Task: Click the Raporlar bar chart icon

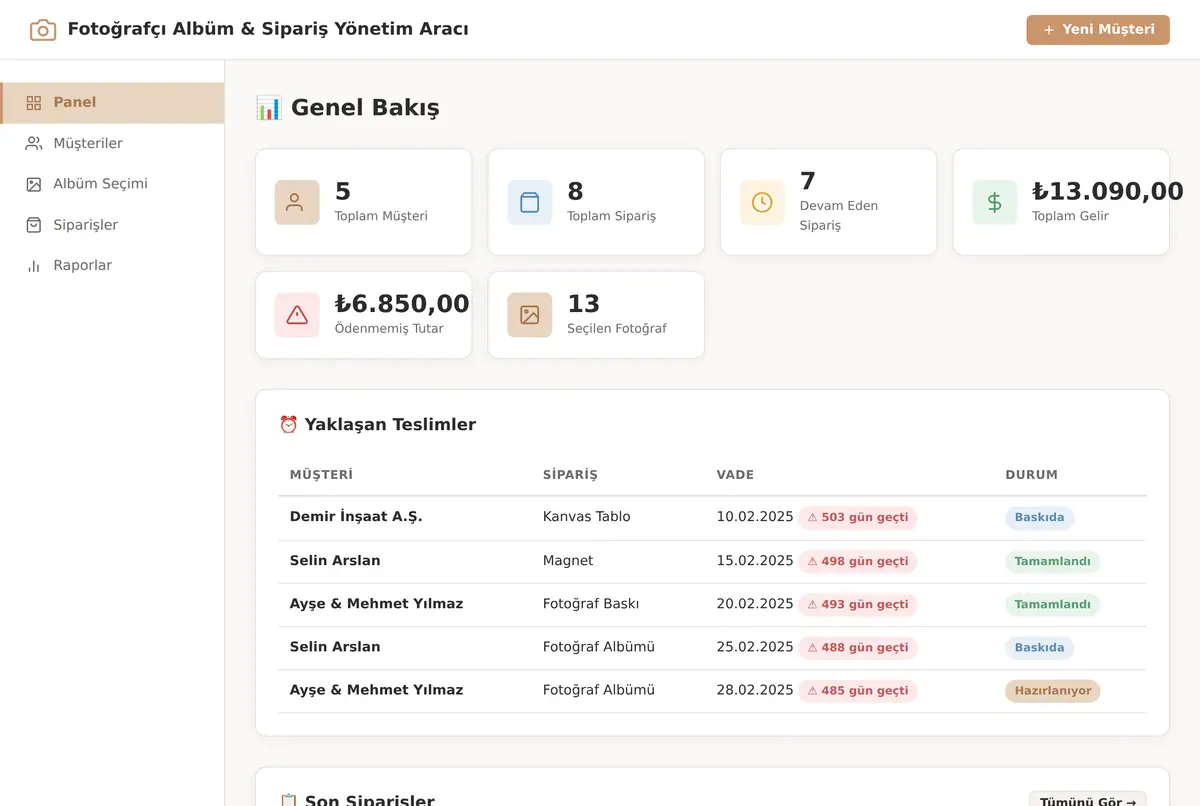Action: click(x=34, y=266)
